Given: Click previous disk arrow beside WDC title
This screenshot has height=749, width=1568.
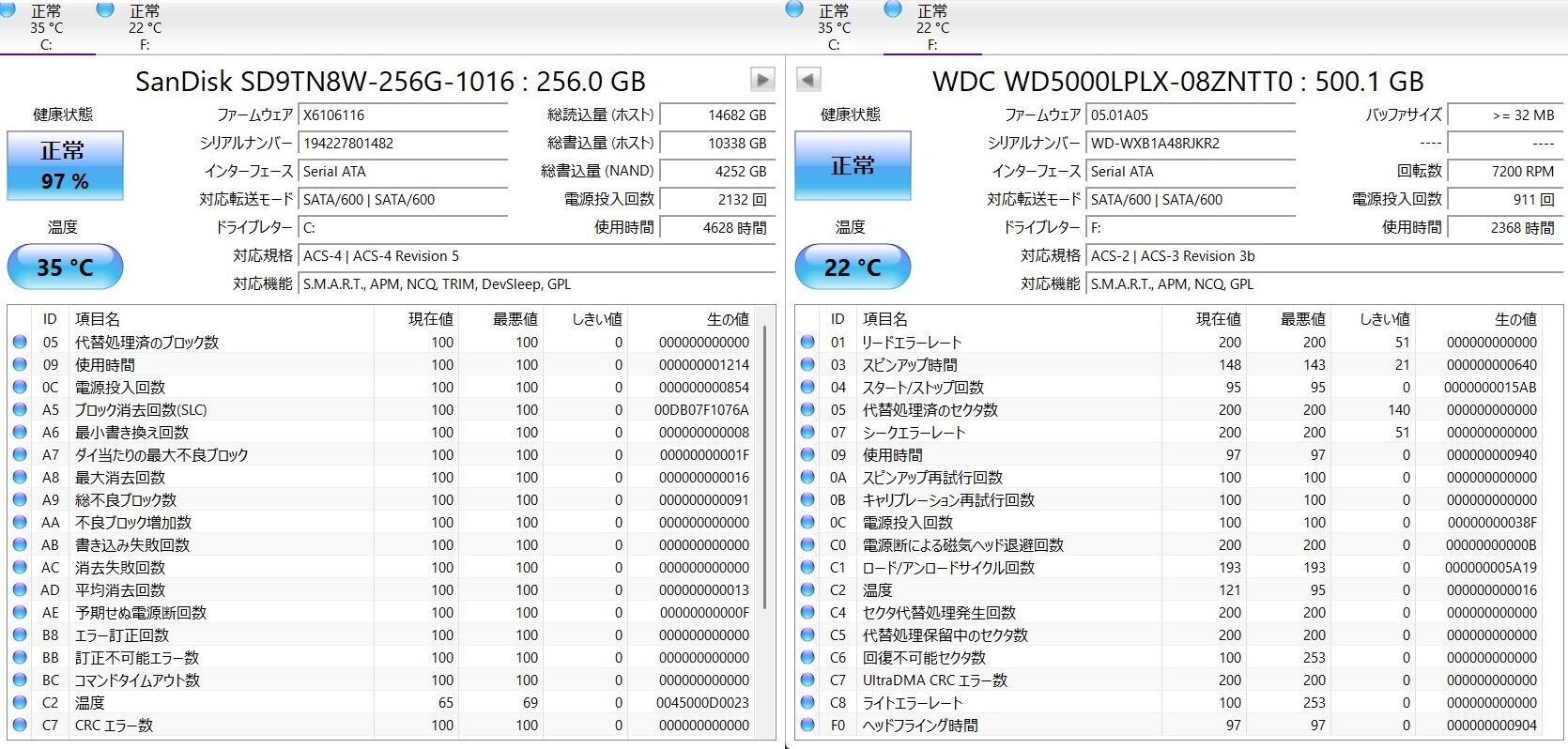Looking at the screenshot, I should [x=807, y=80].
